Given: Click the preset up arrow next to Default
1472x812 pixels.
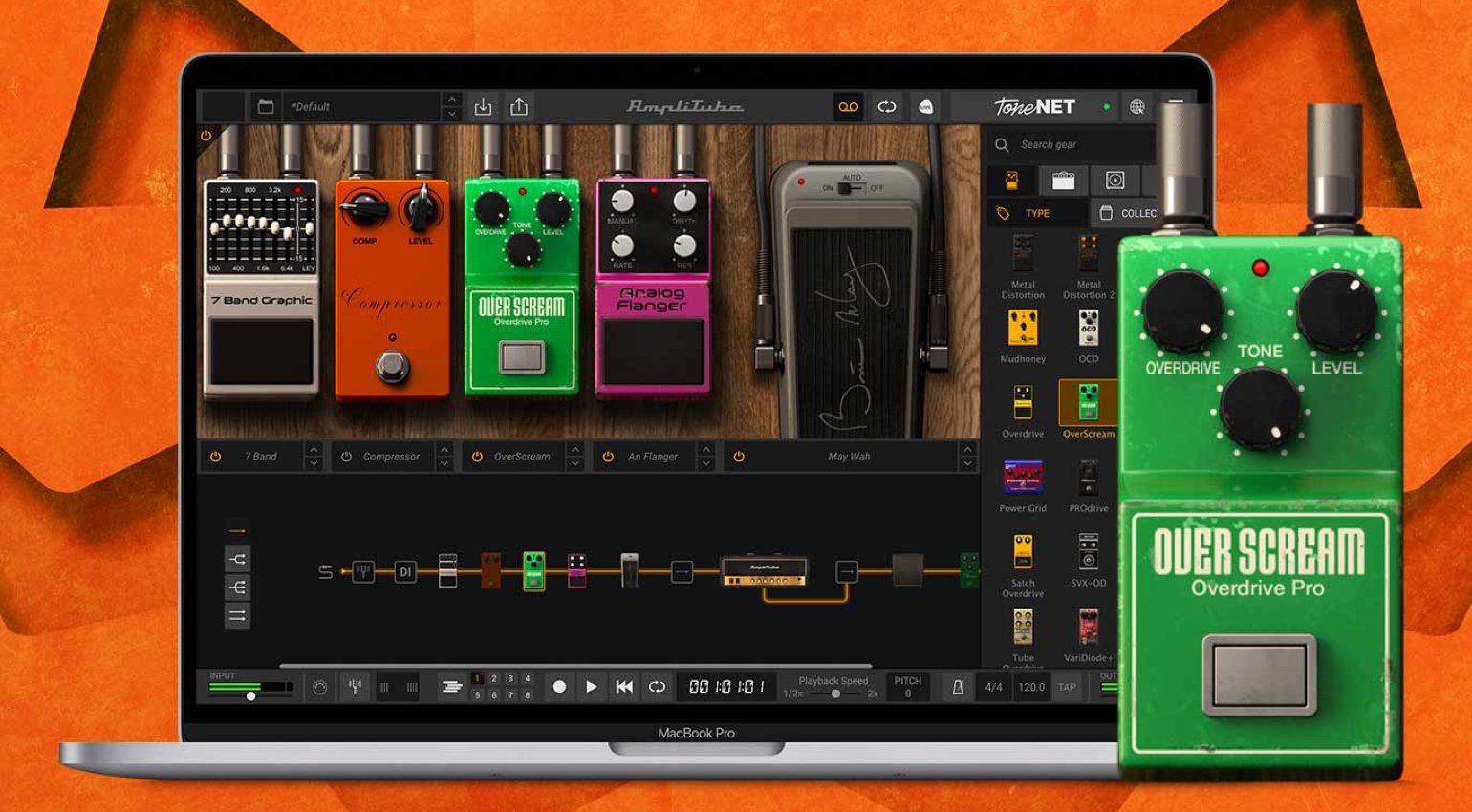Looking at the screenshot, I should 451,99.
